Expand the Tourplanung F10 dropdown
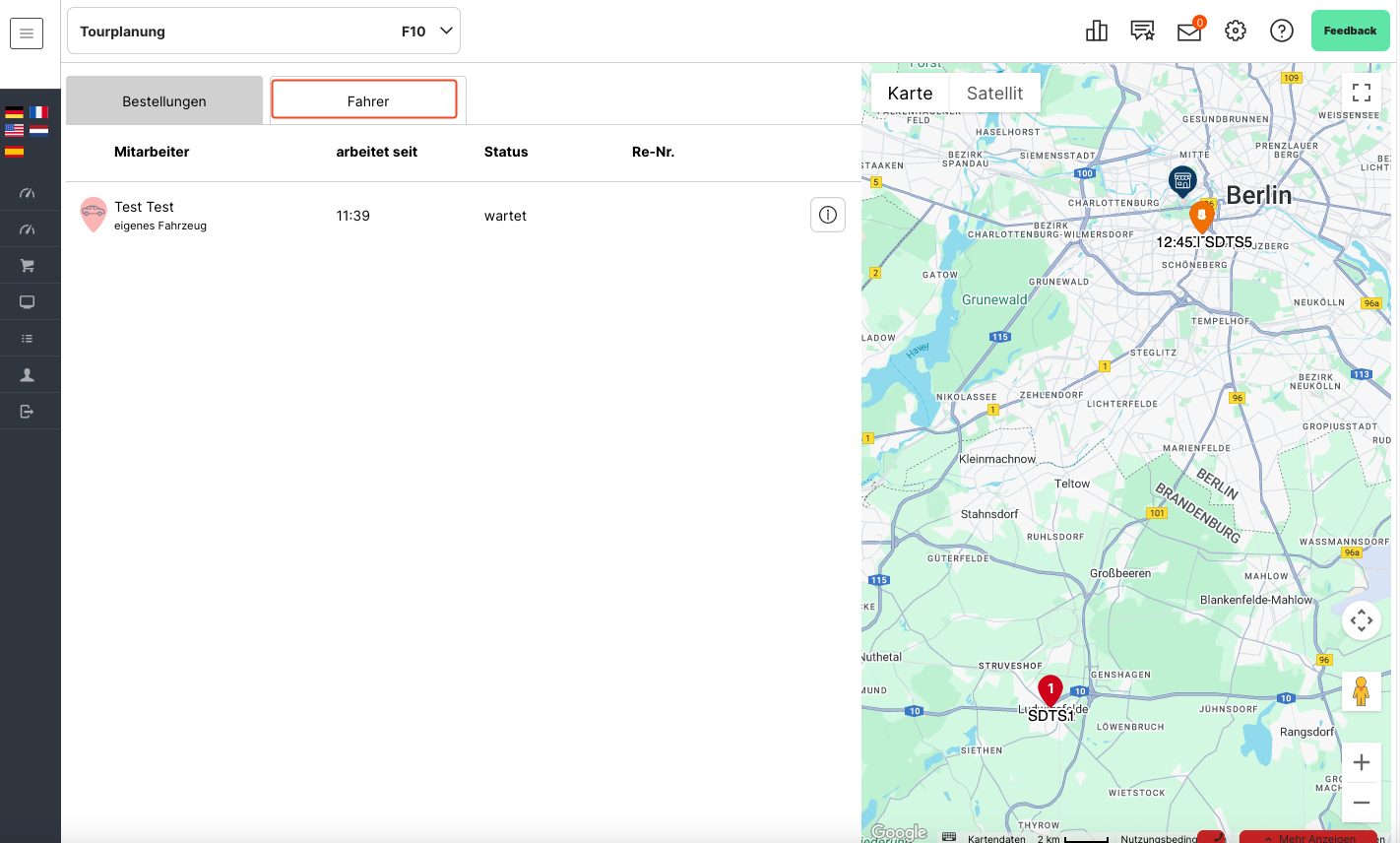 264,32
